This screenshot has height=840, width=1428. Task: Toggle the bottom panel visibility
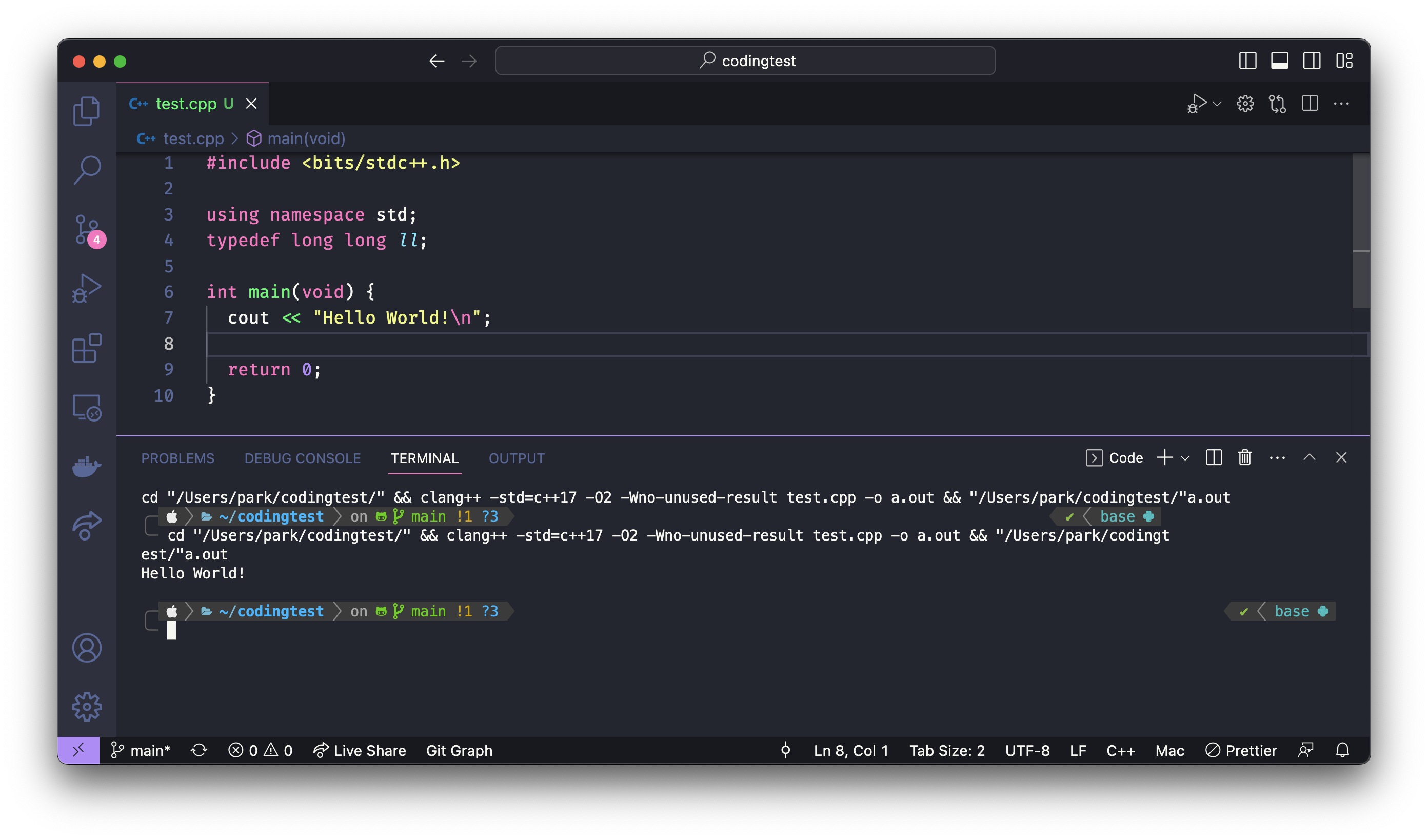tap(1279, 61)
